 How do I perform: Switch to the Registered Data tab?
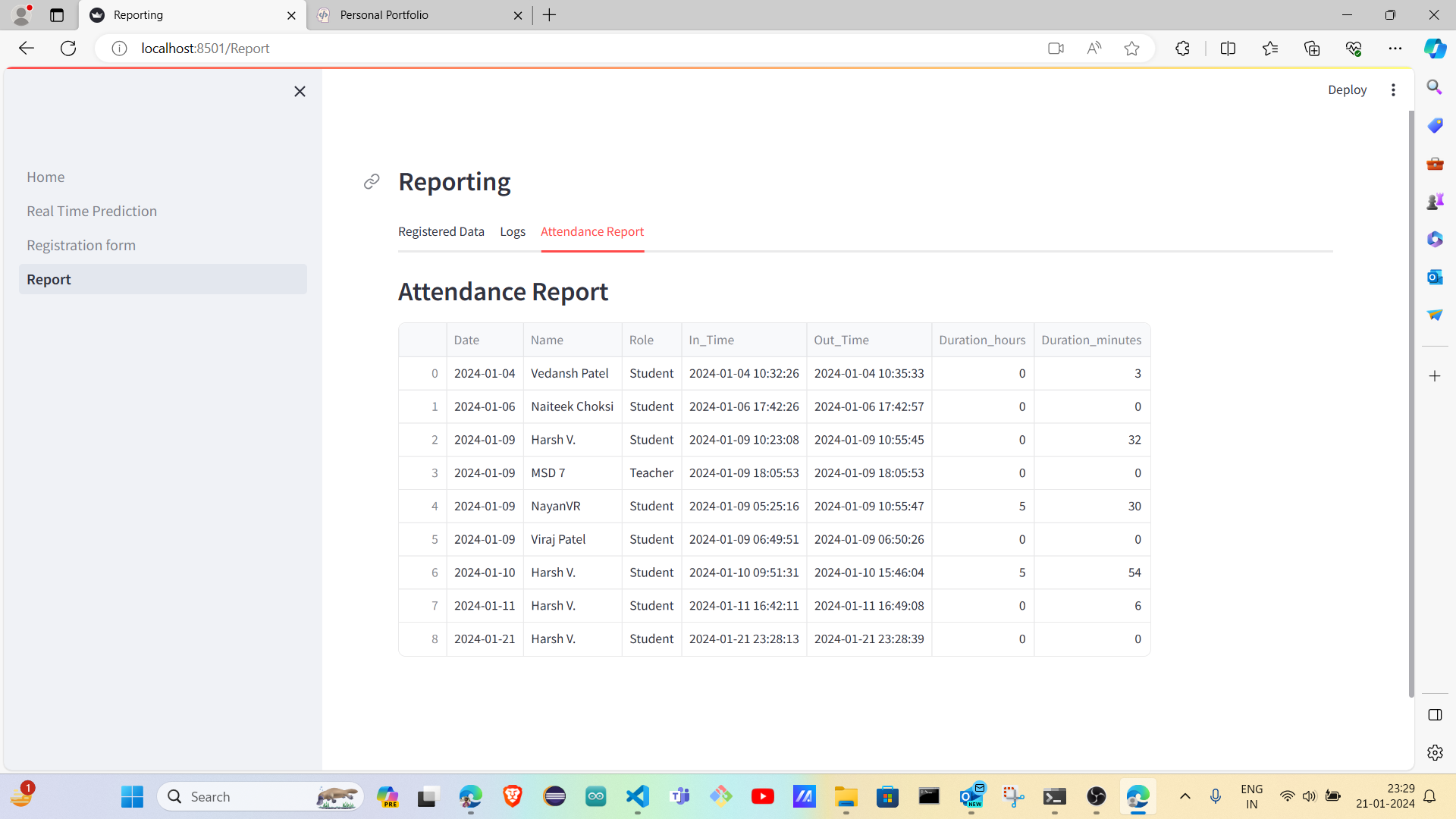tap(441, 231)
